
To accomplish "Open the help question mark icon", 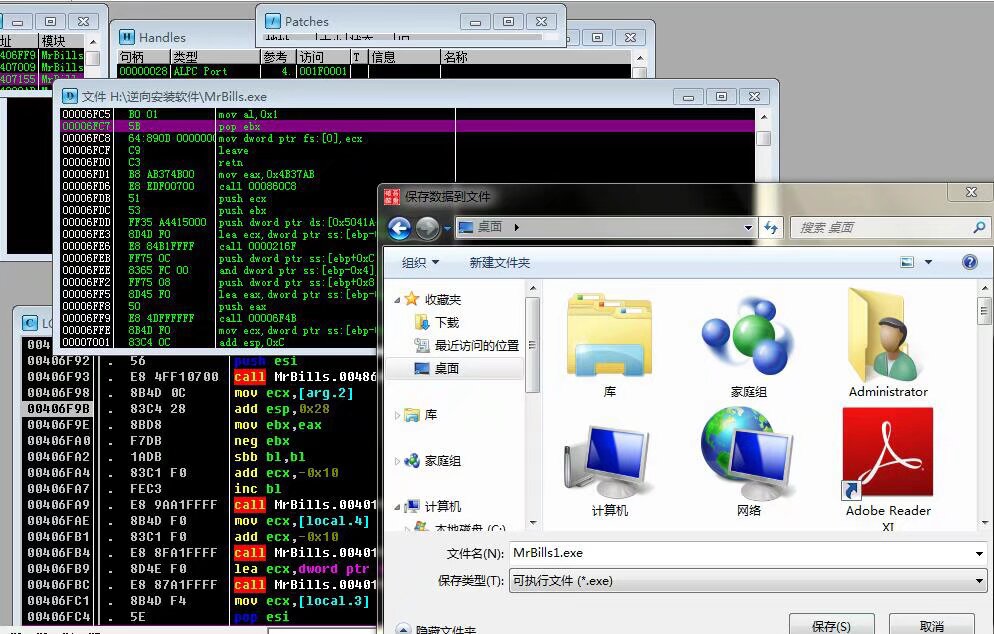I will pos(969,262).
